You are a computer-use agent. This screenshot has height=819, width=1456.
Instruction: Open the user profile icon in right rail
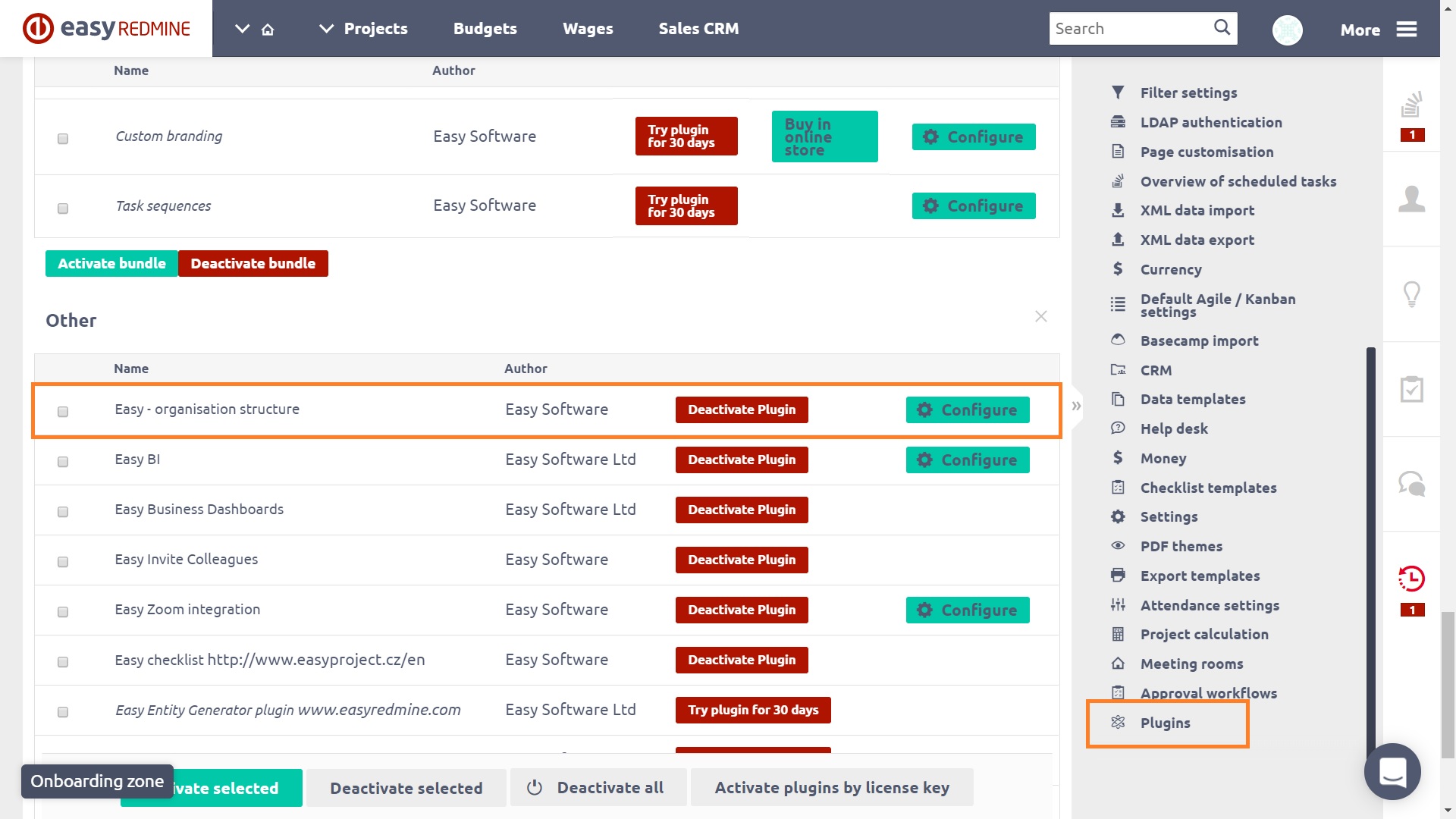[1411, 199]
